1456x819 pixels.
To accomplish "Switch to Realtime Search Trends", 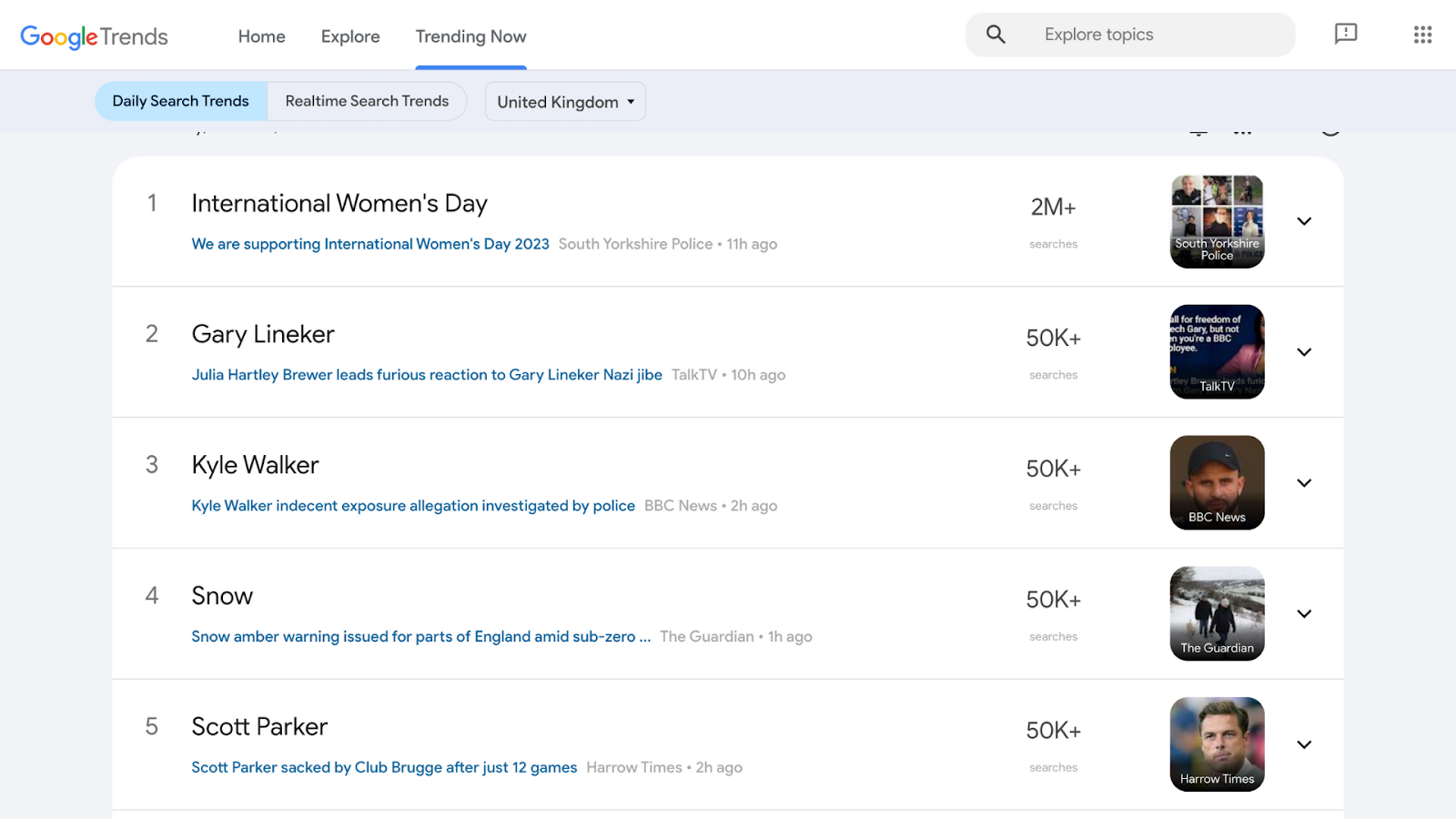I will [x=367, y=101].
